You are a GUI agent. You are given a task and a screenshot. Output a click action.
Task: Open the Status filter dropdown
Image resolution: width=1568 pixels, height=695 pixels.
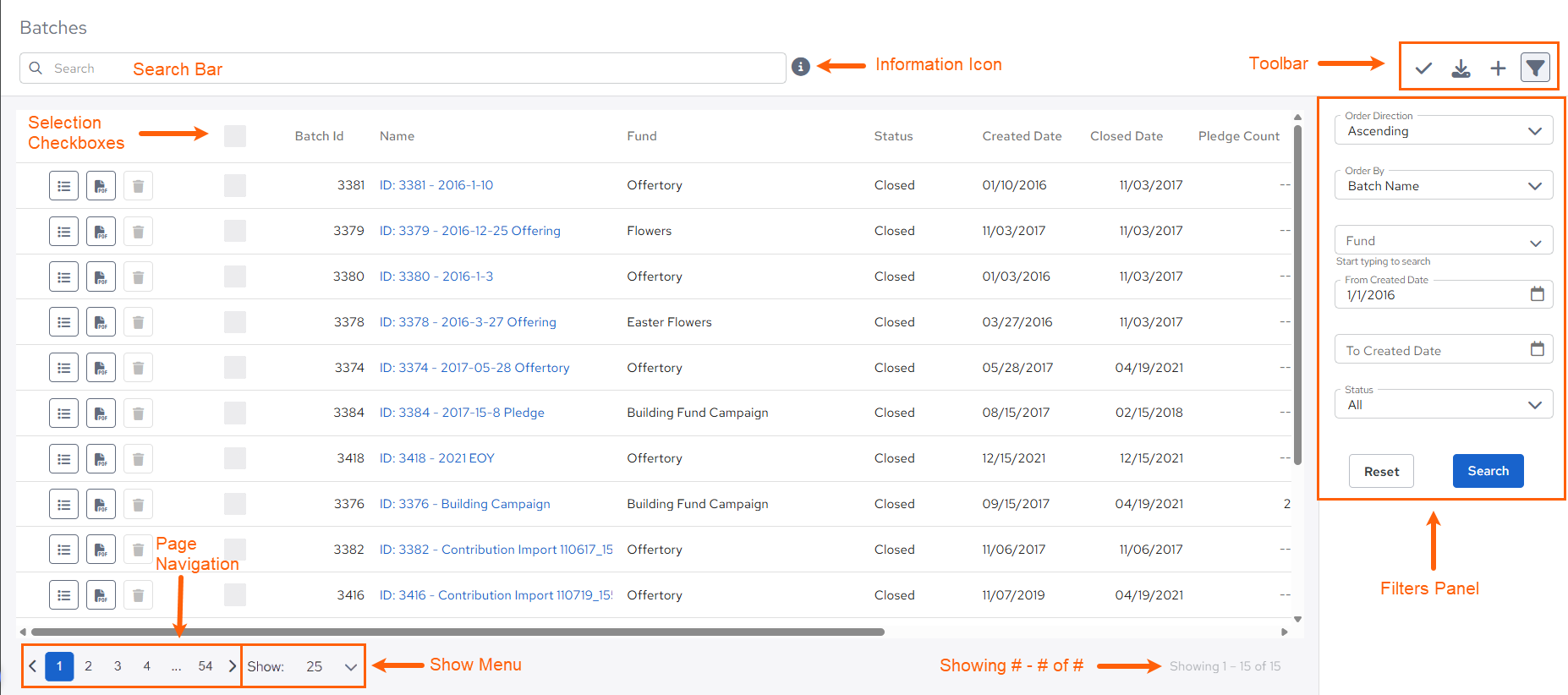pos(1444,404)
